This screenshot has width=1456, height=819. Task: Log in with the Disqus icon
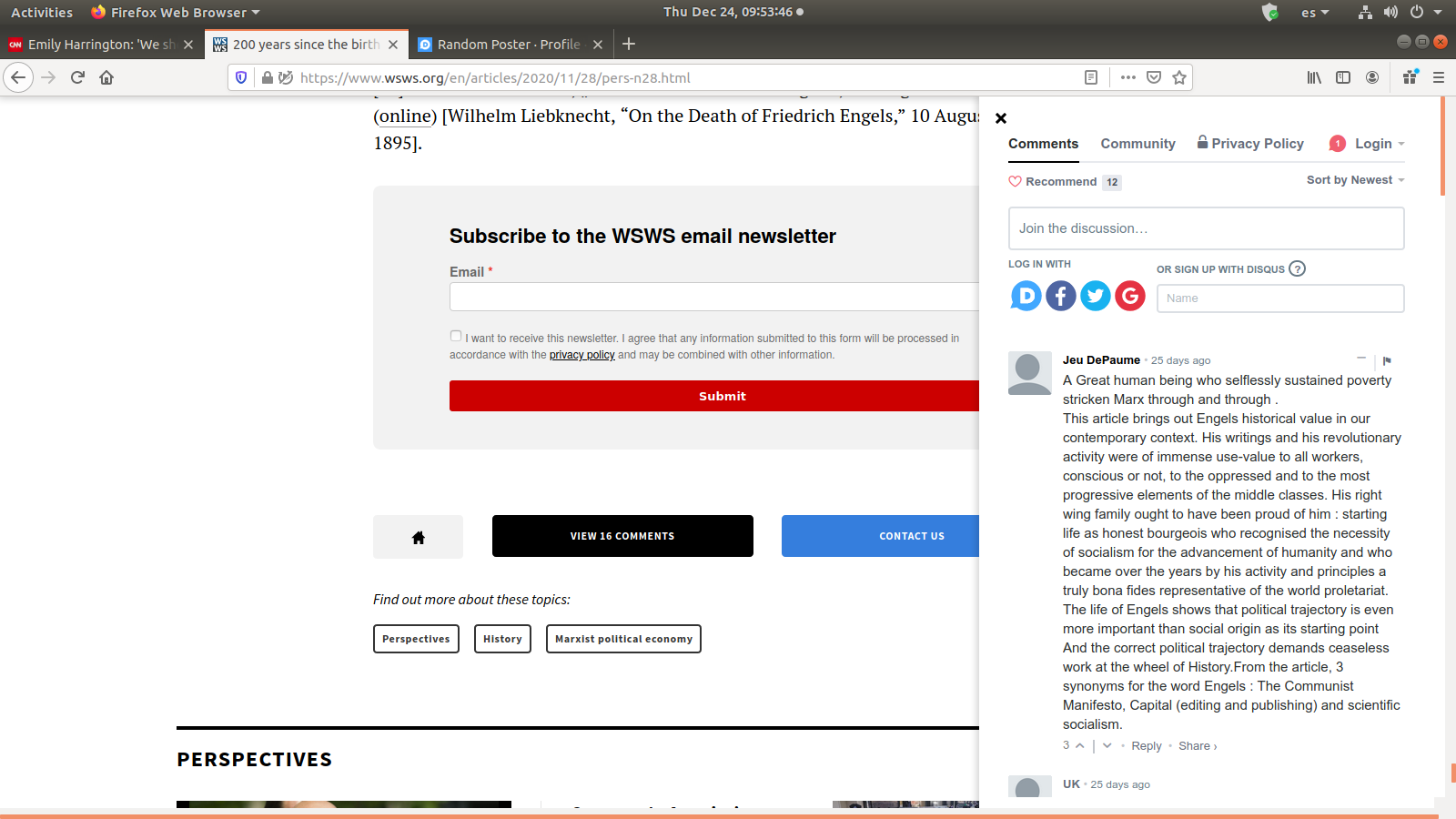pyautogui.click(x=1026, y=296)
